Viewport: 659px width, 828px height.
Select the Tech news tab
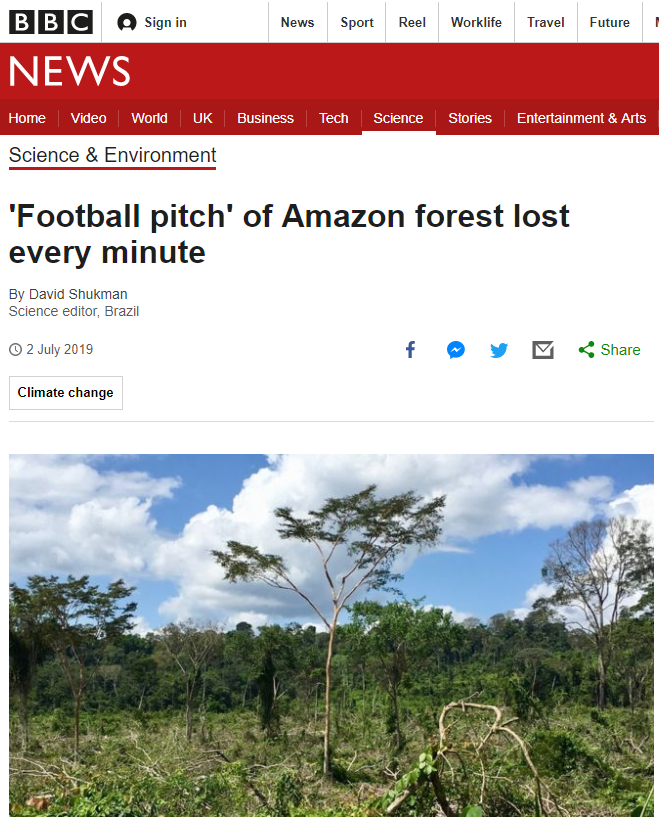click(334, 118)
